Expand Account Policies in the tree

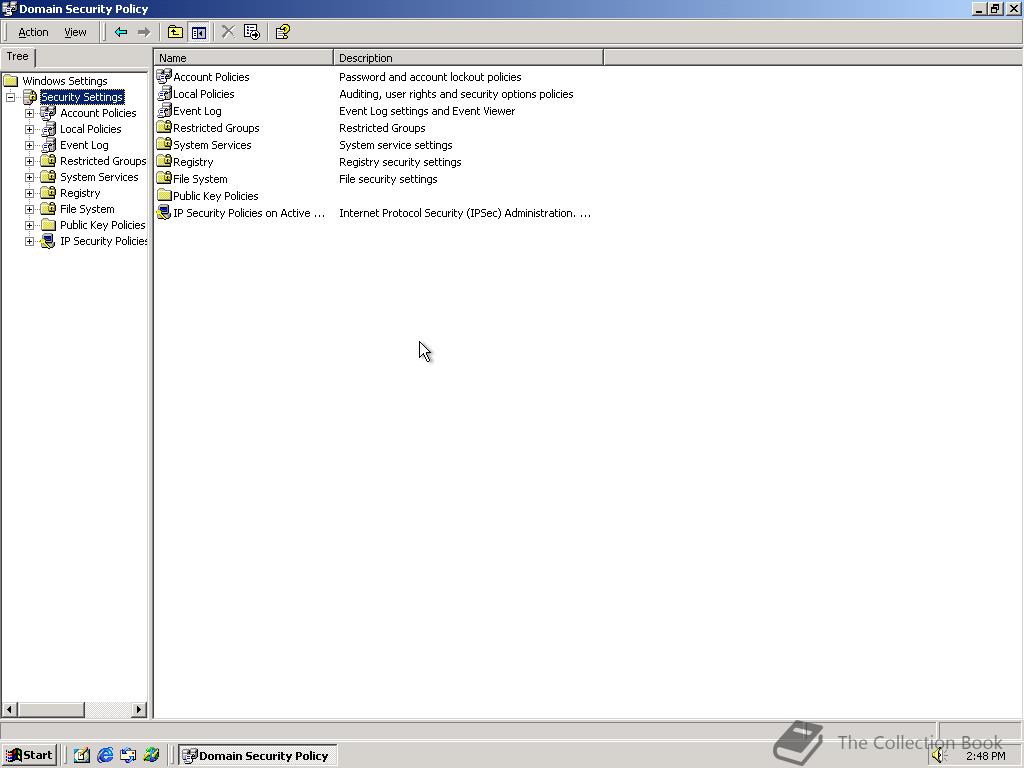point(29,113)
